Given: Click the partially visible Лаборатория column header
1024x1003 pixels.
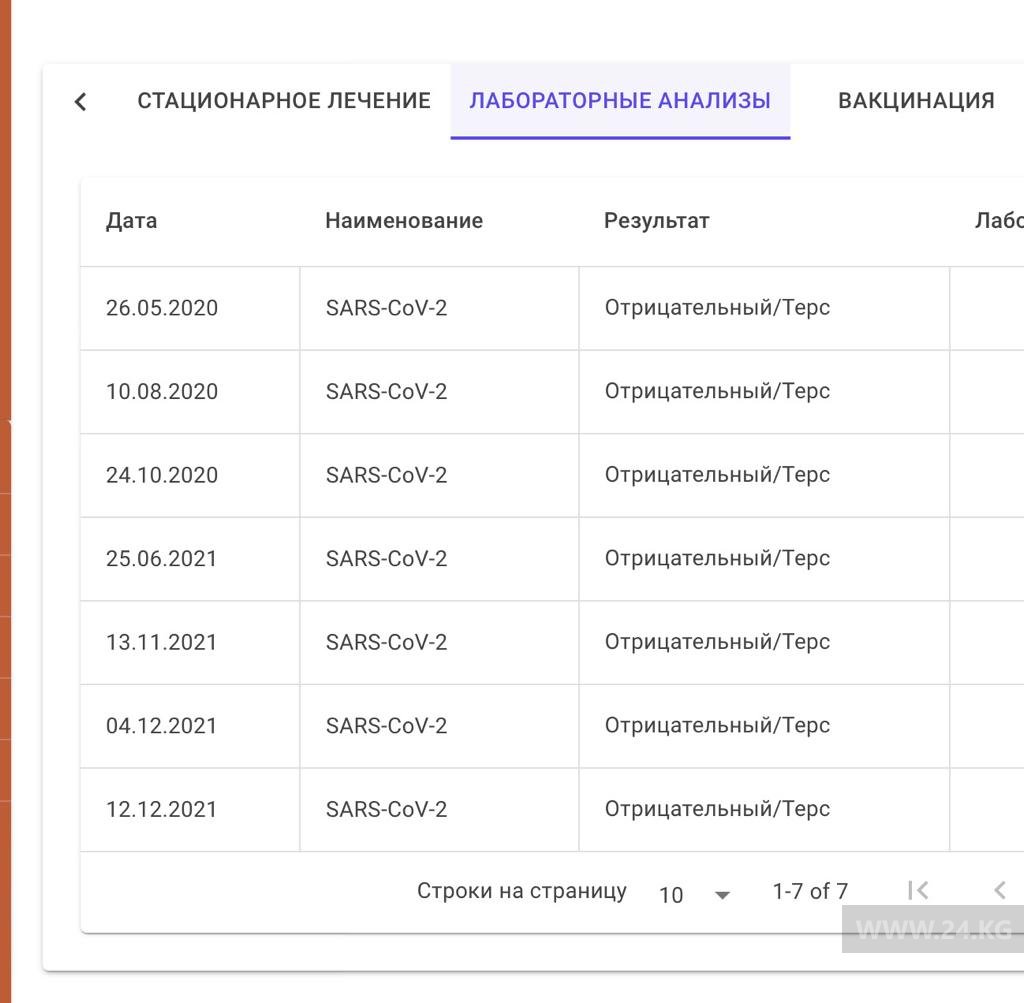Looking at the screenshot, I should [998, 221].
